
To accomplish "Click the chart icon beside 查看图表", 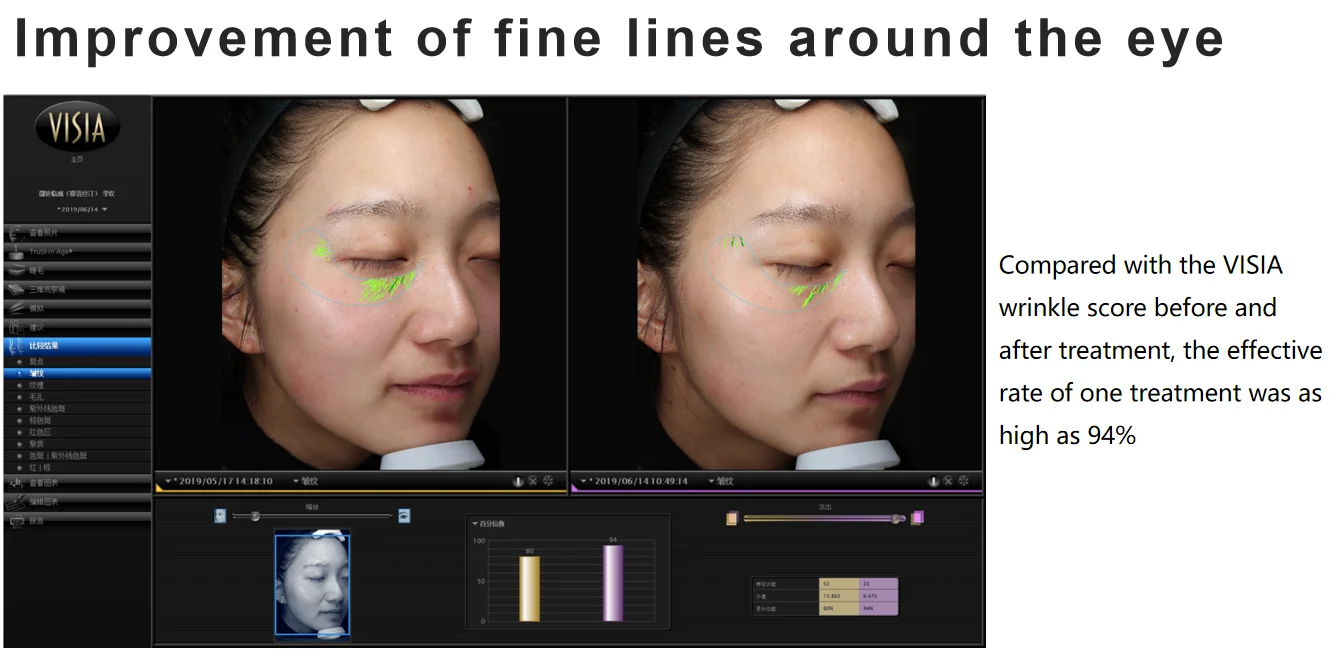I will [16, 482].
